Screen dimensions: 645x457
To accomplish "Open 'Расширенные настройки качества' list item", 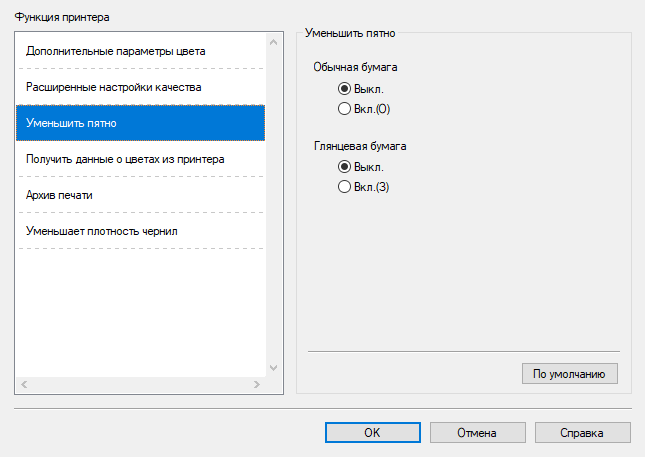I will 114,87.
